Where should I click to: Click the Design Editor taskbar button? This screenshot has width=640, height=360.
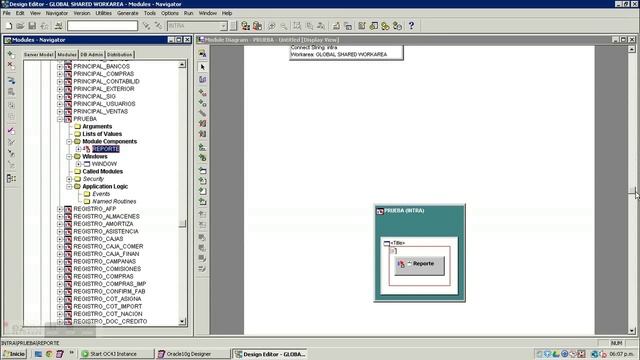click(270, 354)
